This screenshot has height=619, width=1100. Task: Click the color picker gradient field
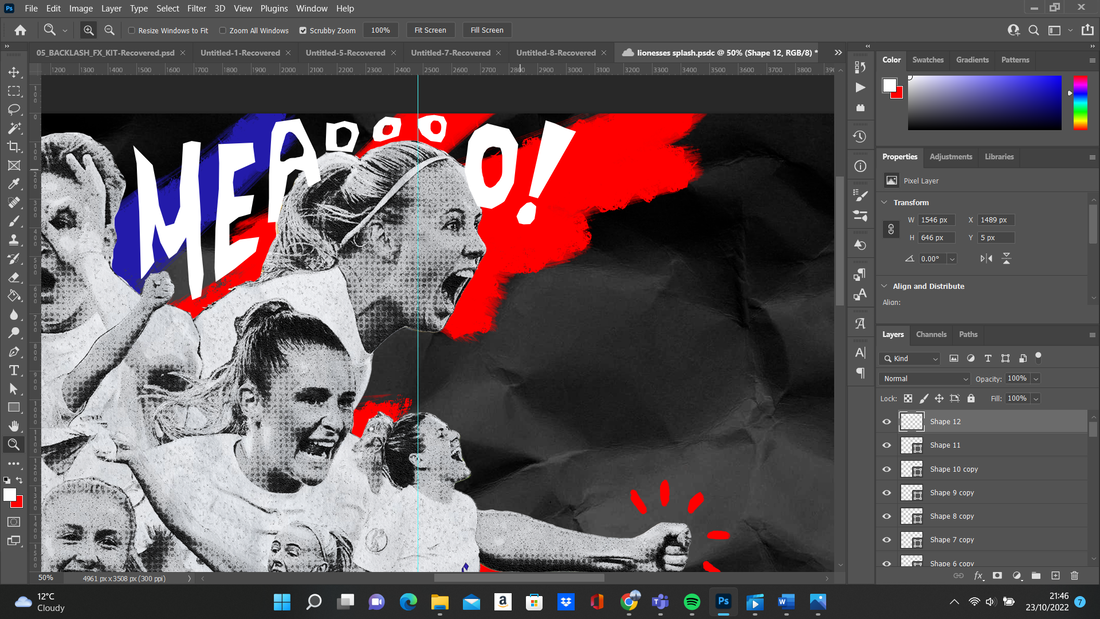click(x=984, y=102)
